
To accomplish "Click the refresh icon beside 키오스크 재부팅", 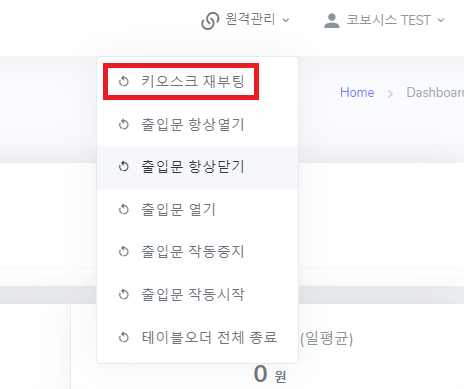I will pyautogui.click(x=124, y=81).
